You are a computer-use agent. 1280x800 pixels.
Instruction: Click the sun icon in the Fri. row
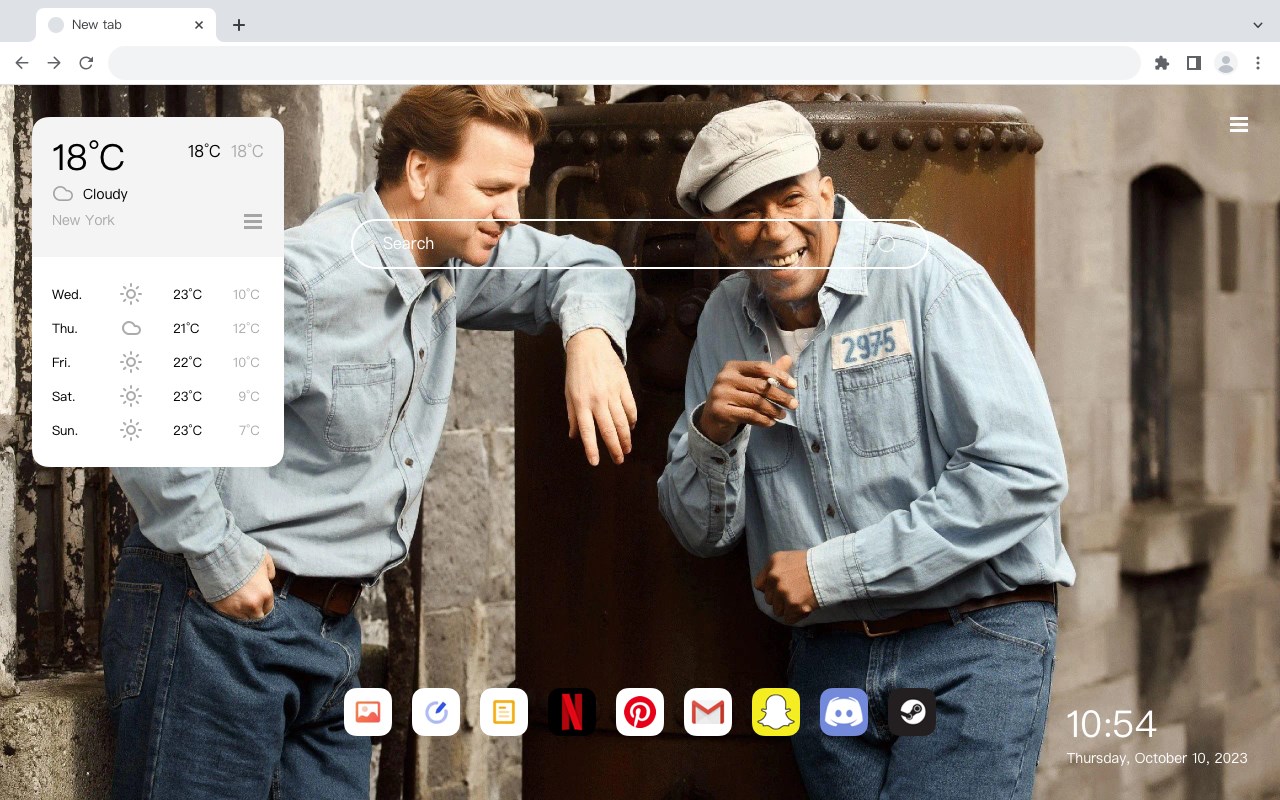[x=131, y=362]
